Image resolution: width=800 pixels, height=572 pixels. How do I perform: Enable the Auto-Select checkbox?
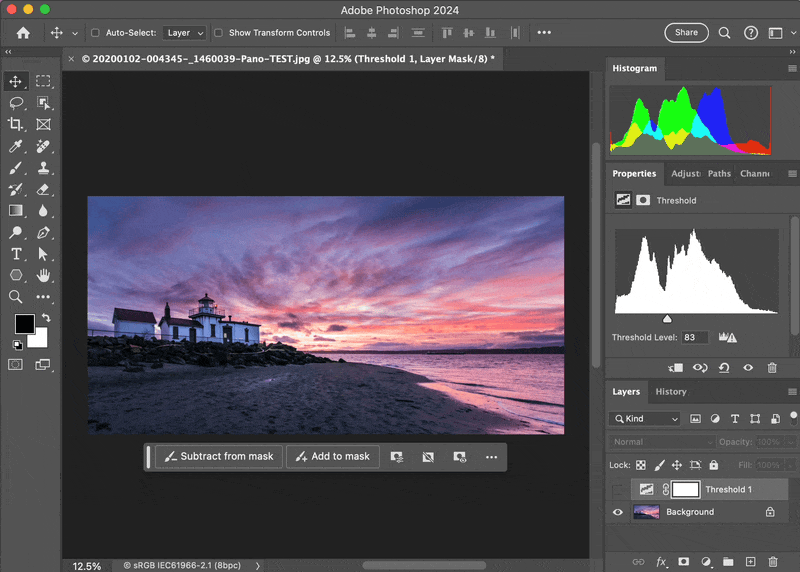pos(95,33)
